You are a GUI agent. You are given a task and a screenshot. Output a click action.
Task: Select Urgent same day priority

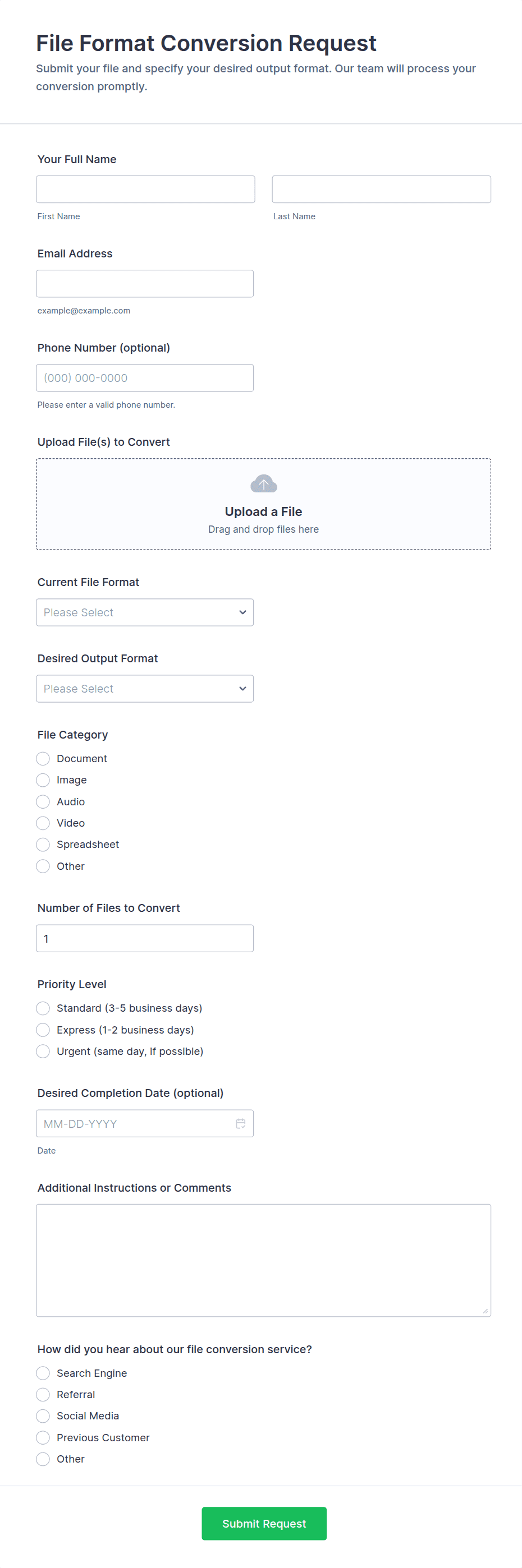point(43,1051)
